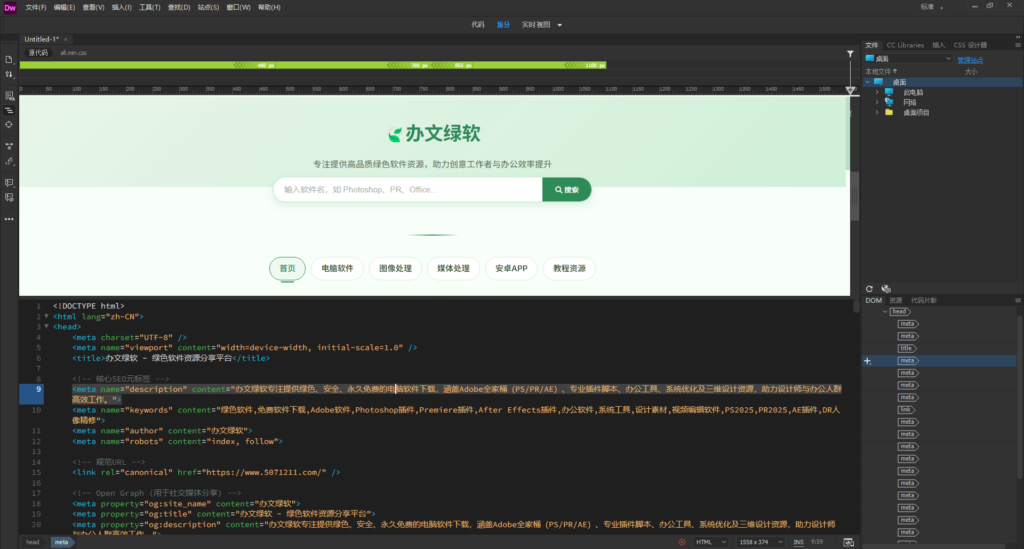Open the Open Documents icon in left toolbar
Image resolution: width=1024 pixels, height=549 pixels.
click(9, 59)
